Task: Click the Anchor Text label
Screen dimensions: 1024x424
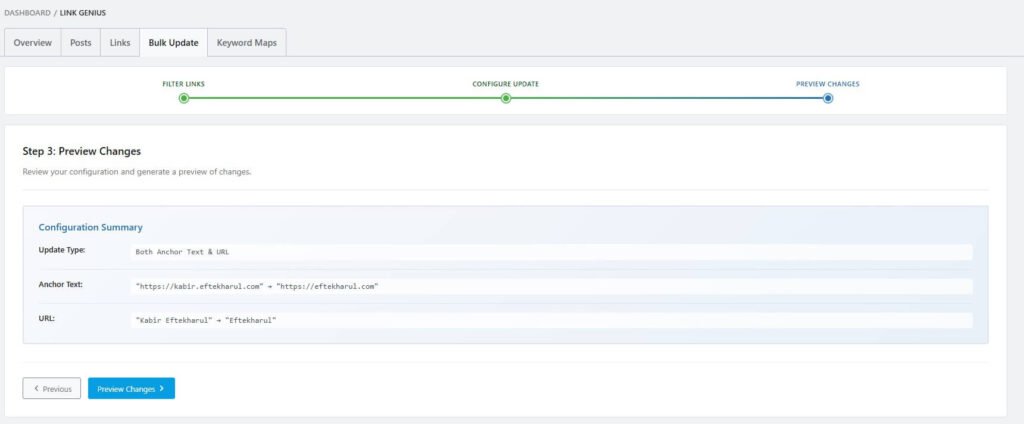Action: (x=61, y=284)
